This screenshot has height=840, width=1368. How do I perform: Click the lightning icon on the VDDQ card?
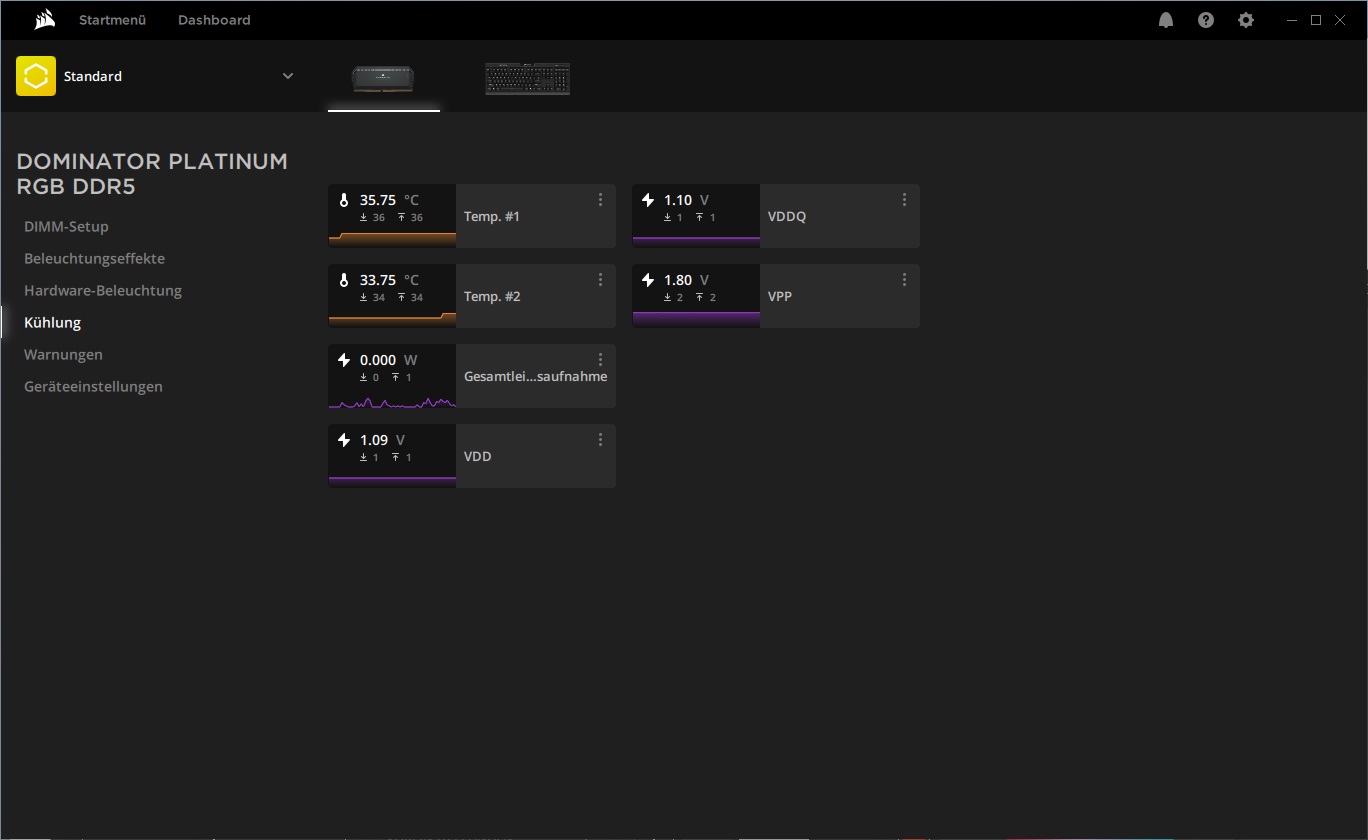coord(648,200)
